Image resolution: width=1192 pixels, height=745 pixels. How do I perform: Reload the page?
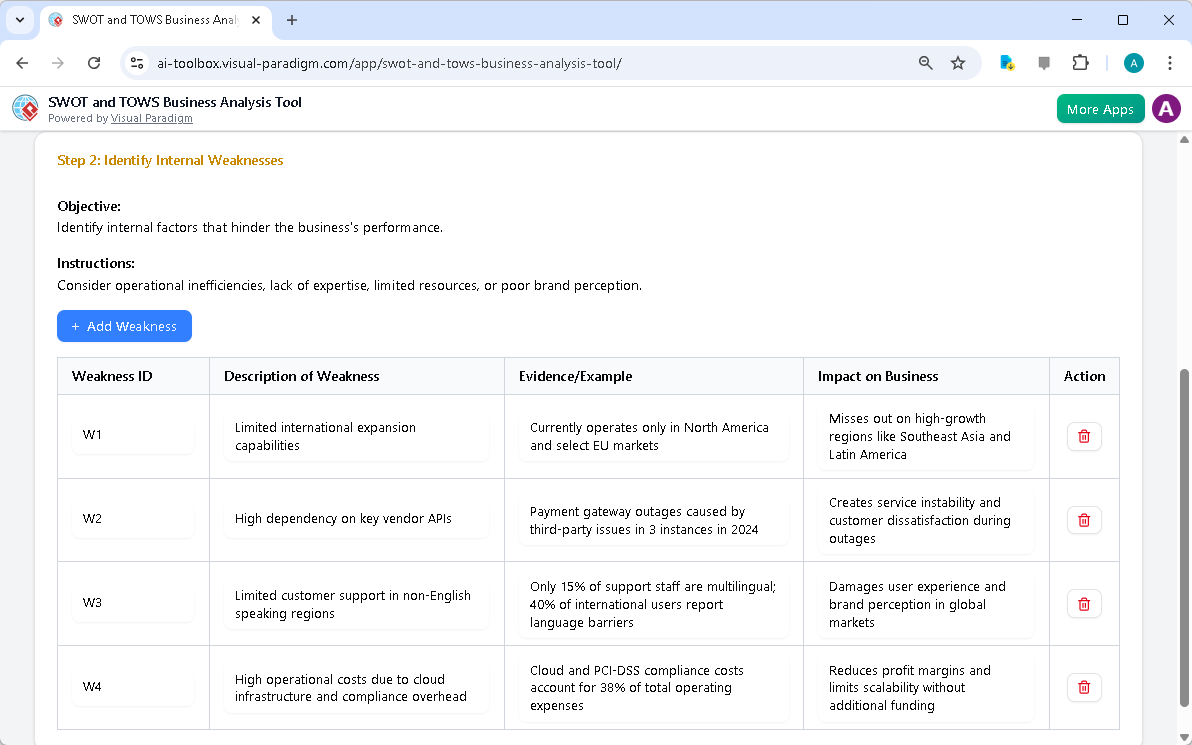coord(94,62)
